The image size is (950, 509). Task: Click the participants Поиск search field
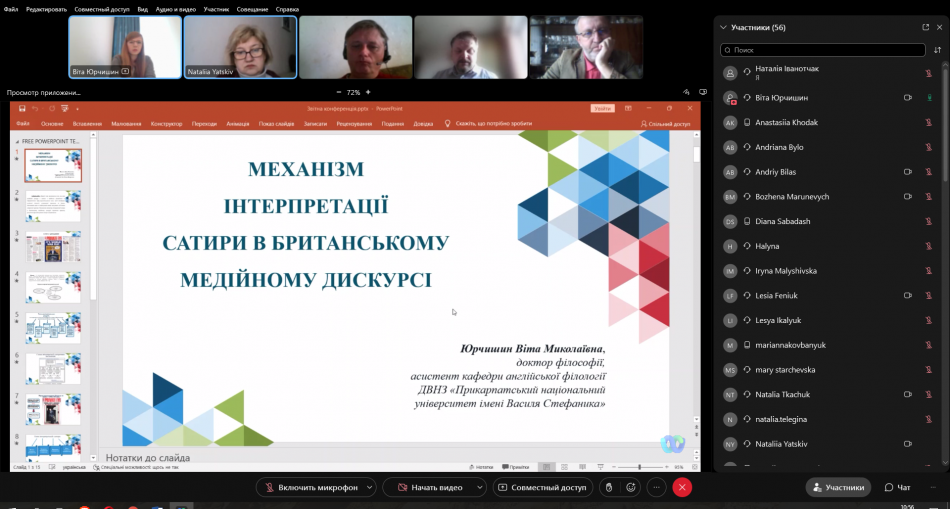point(820,49)
